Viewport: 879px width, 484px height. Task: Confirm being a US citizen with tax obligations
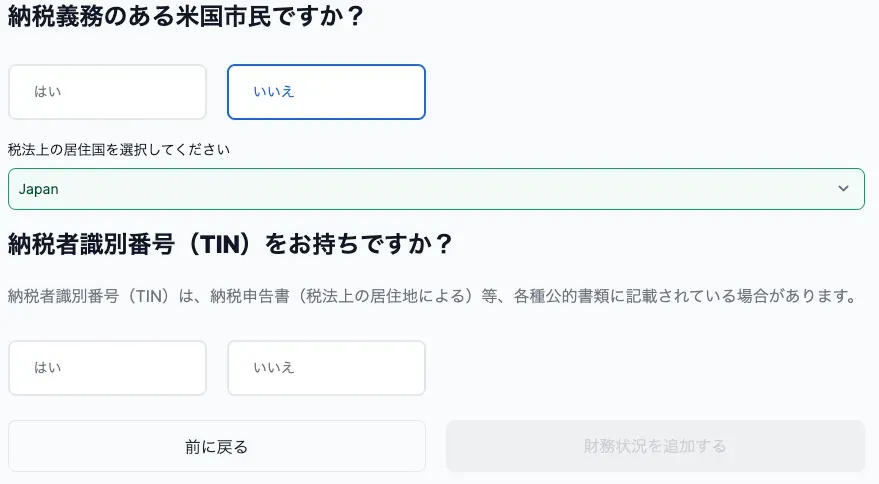click(x=107, y=92)
